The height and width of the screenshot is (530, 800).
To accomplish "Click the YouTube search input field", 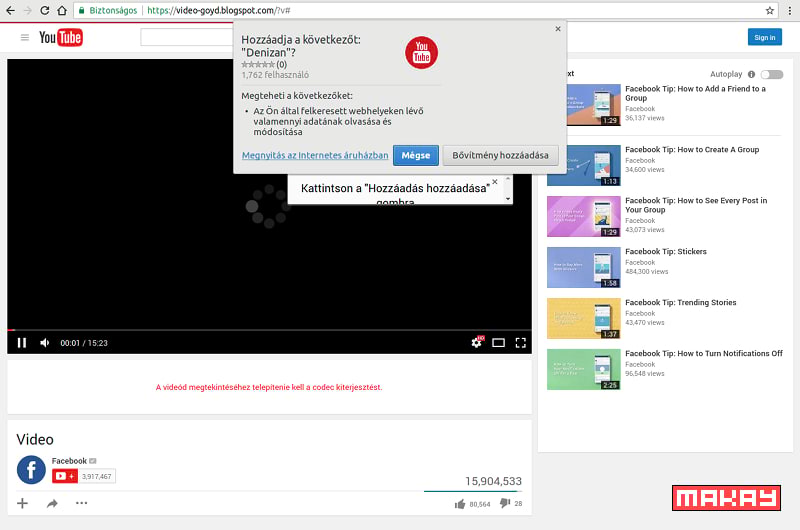I will pos(187,37).
